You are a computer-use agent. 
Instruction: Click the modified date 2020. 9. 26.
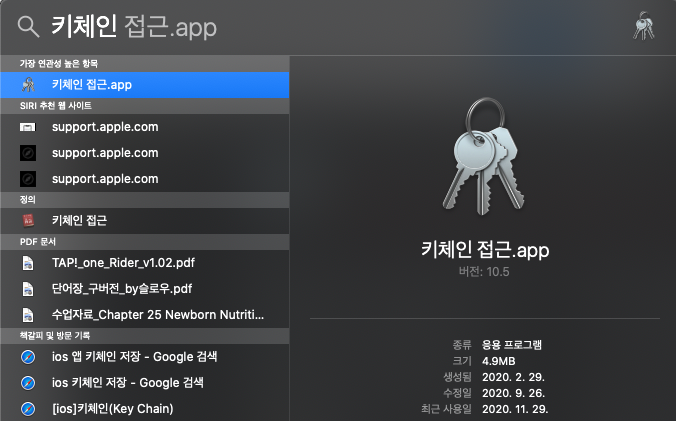pos(513,393)
